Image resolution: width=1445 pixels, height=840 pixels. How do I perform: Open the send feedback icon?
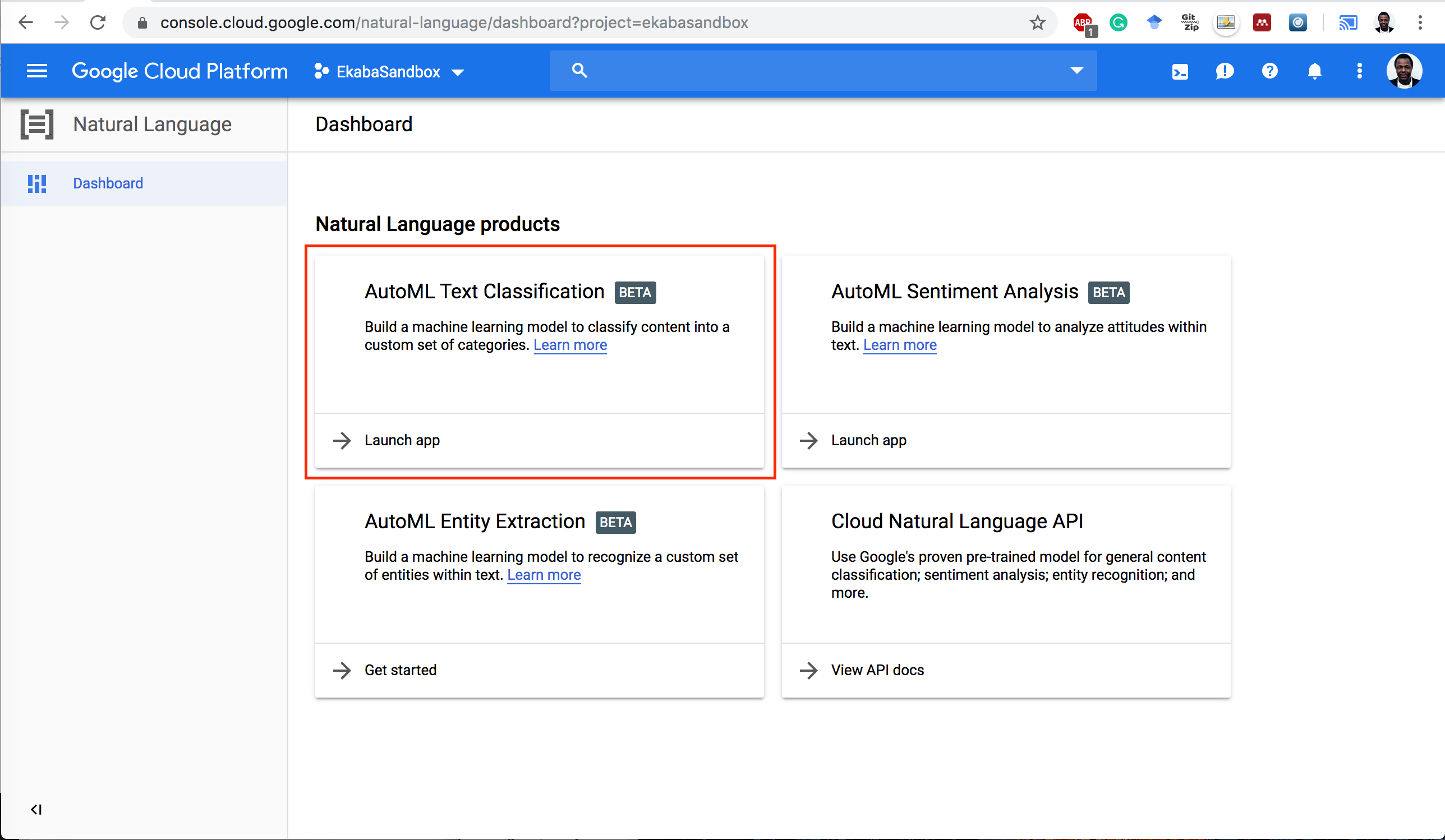pyautogui.click(x=1225, y=71)
